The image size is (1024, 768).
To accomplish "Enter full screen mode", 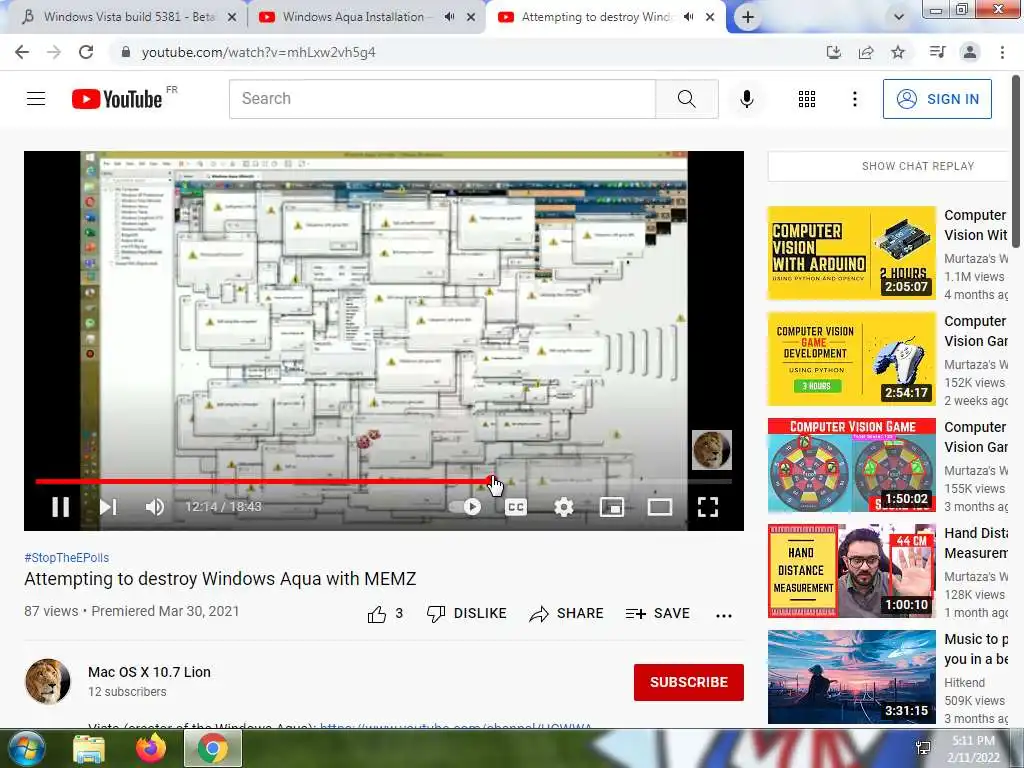I will coord(708,507).
